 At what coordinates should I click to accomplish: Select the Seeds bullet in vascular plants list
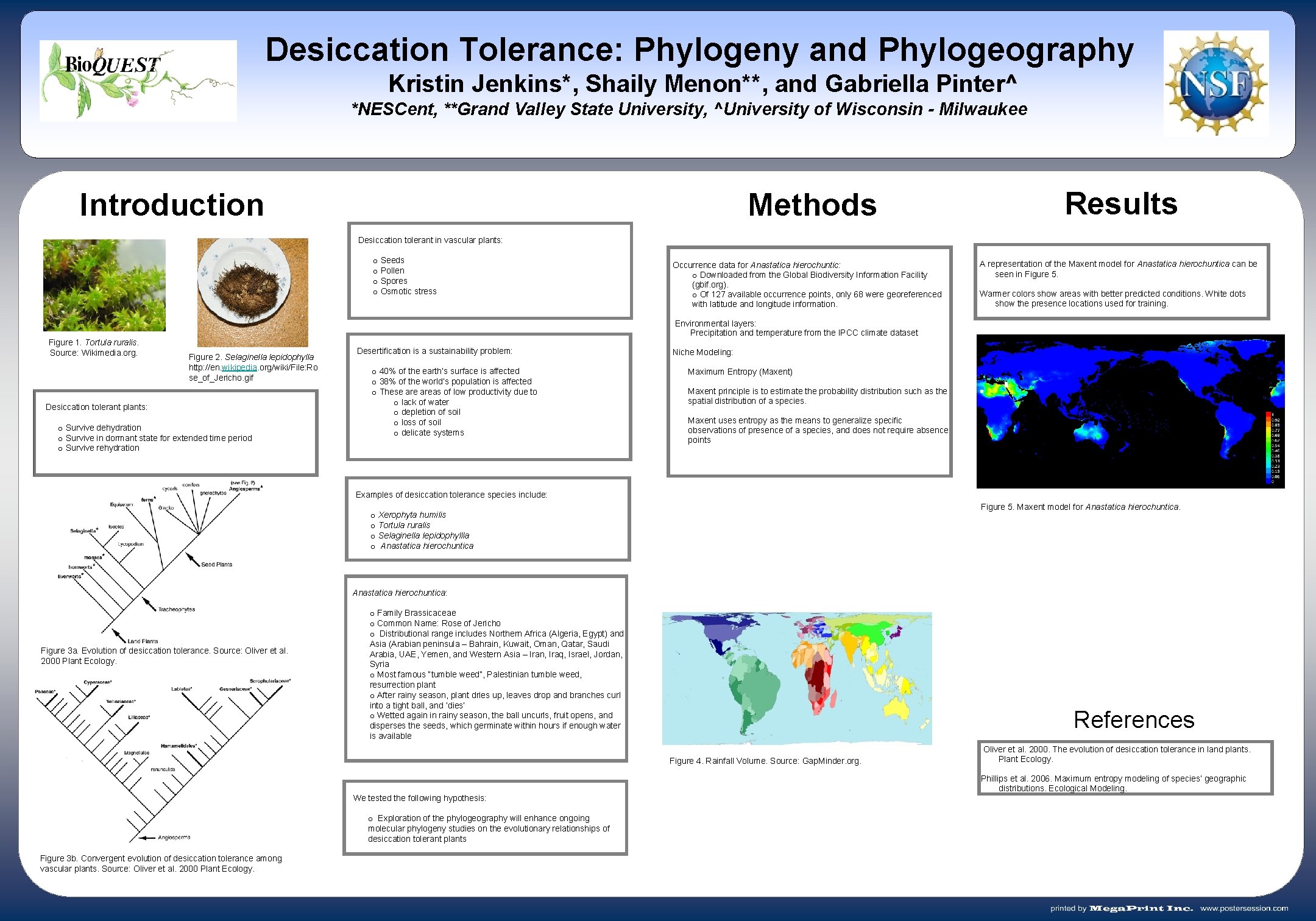(x=392, y=259)
